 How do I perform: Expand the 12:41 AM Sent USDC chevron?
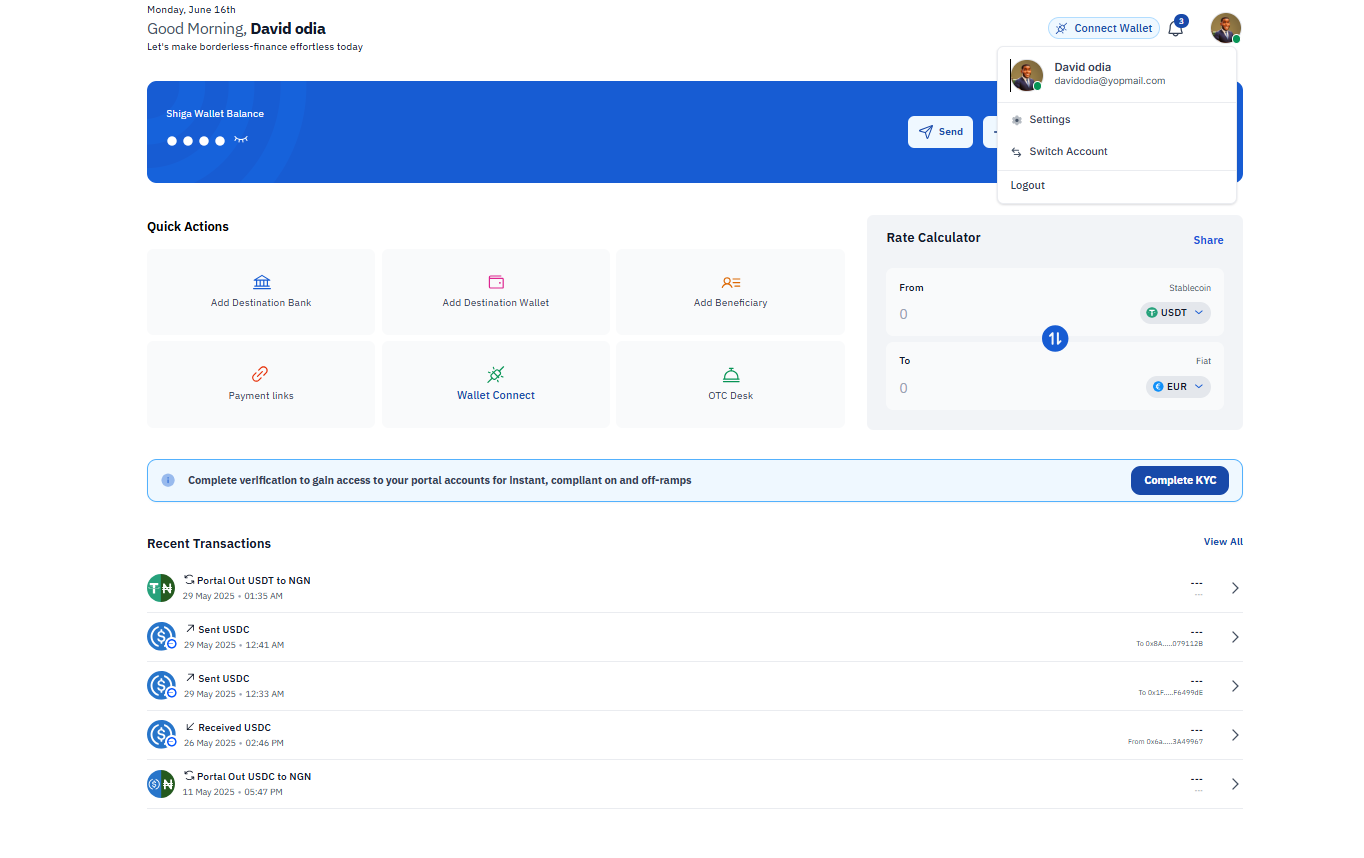coord(1235,637)
